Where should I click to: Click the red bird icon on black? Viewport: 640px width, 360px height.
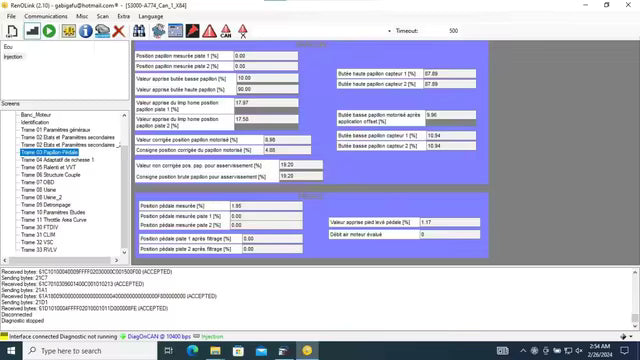192,31
